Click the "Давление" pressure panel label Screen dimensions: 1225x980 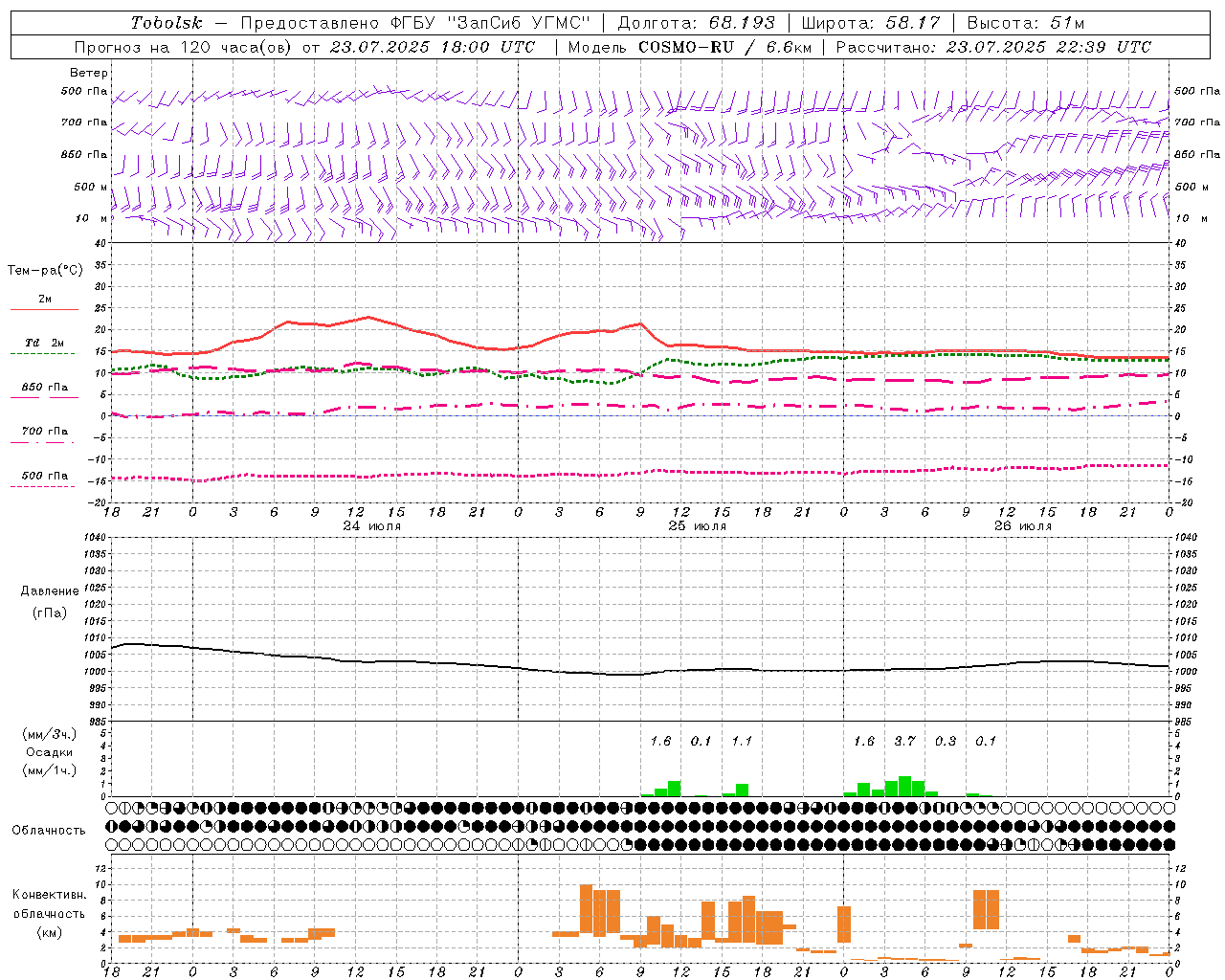pyautogui.click(x=49, y=591)
